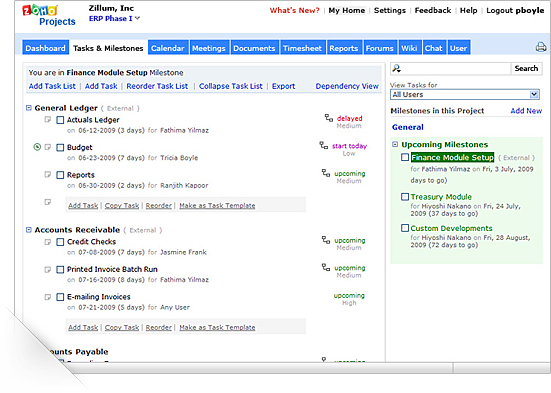Image resolution: width=551 pixels, height=393 pixels.
Task: Click Logout pboyle
Action: coord(515,11)
